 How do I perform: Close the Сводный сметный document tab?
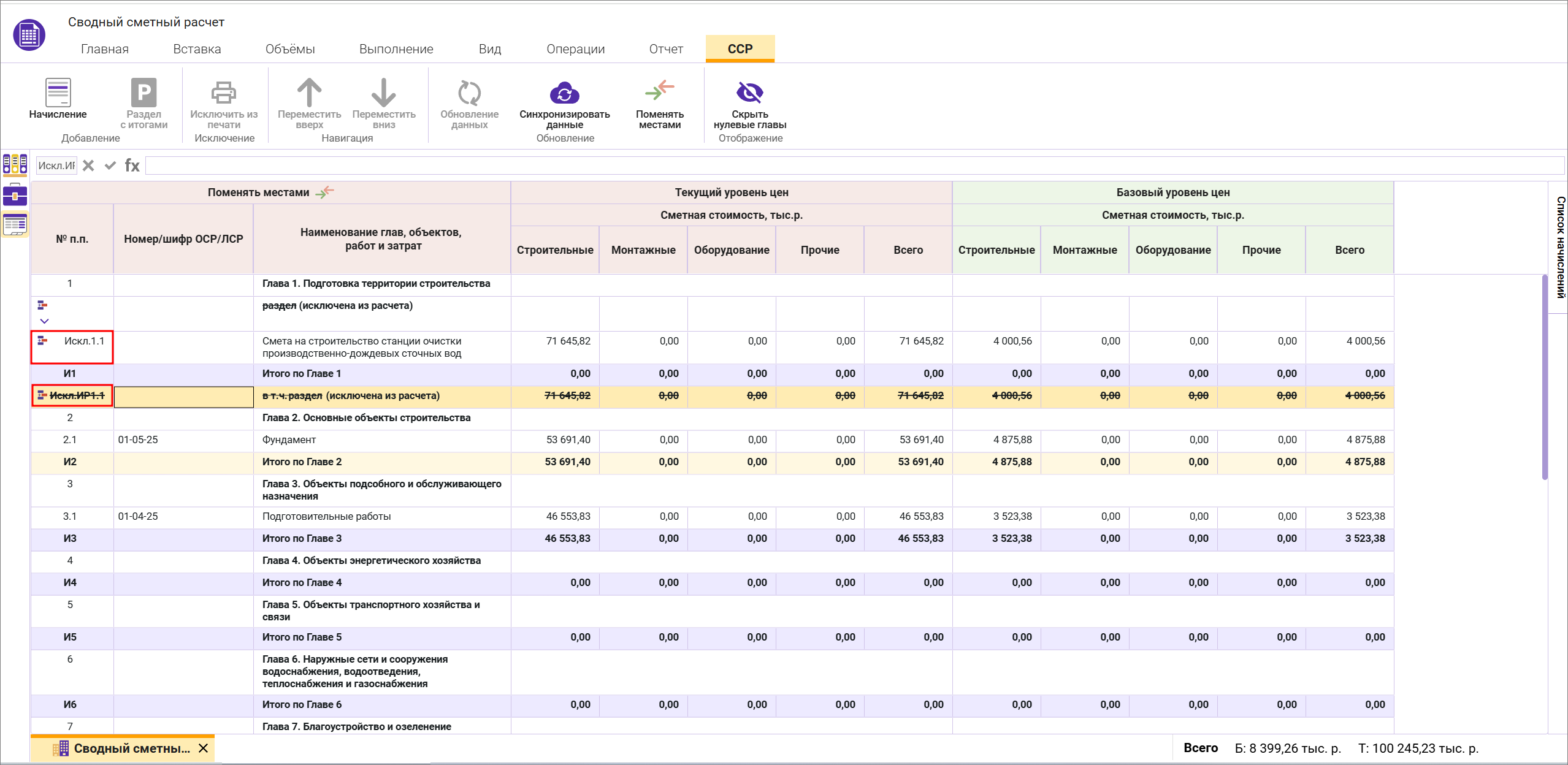pos(204,748)
